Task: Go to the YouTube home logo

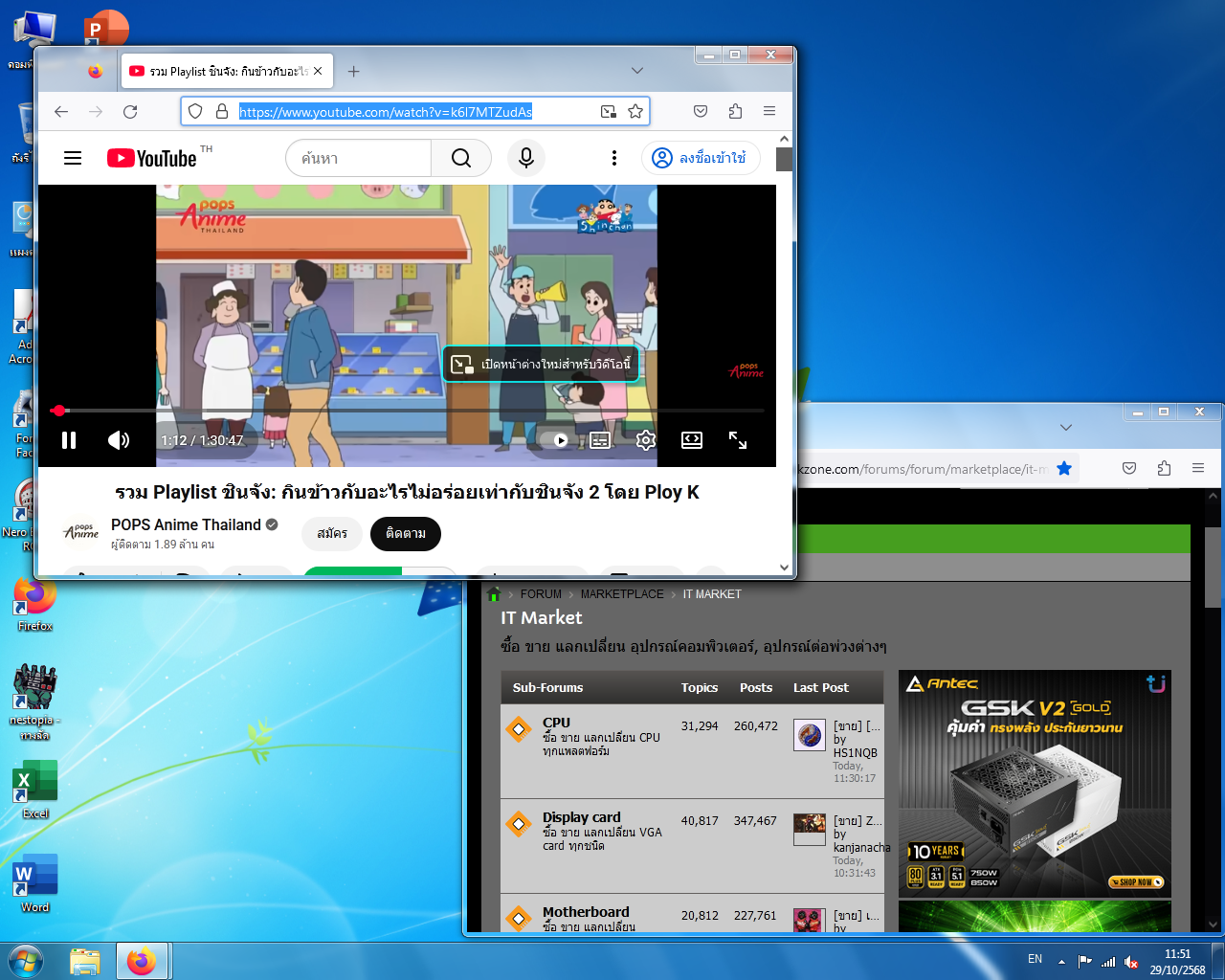Action: [x=152, y=158]
